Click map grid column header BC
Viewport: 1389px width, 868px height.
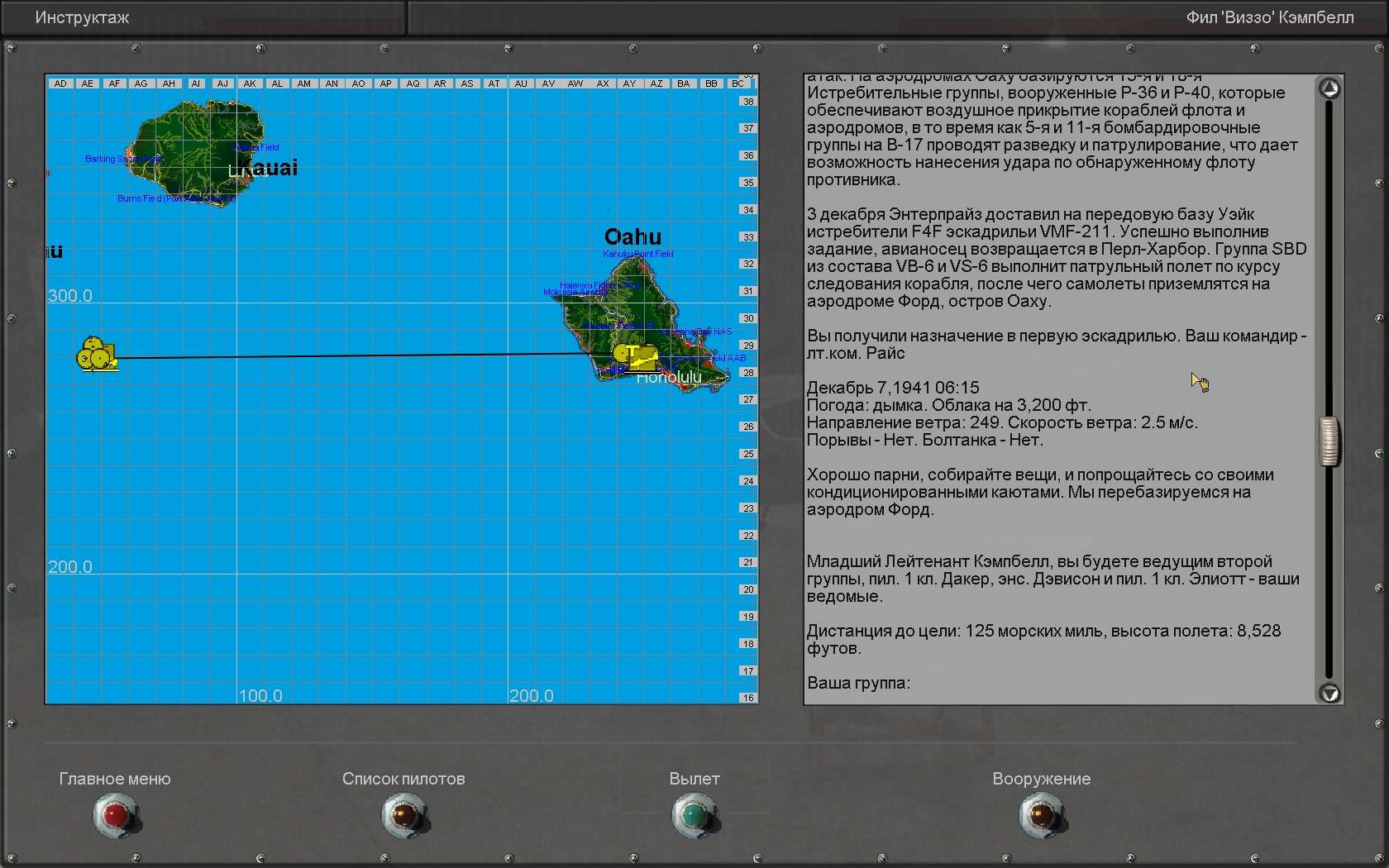[x=737, y=83]
